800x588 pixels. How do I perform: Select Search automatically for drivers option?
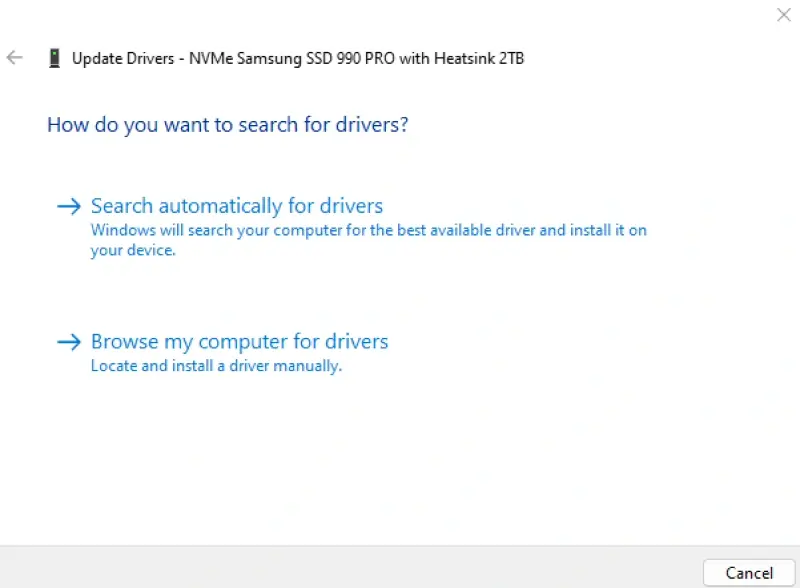[x=236, y=206]
